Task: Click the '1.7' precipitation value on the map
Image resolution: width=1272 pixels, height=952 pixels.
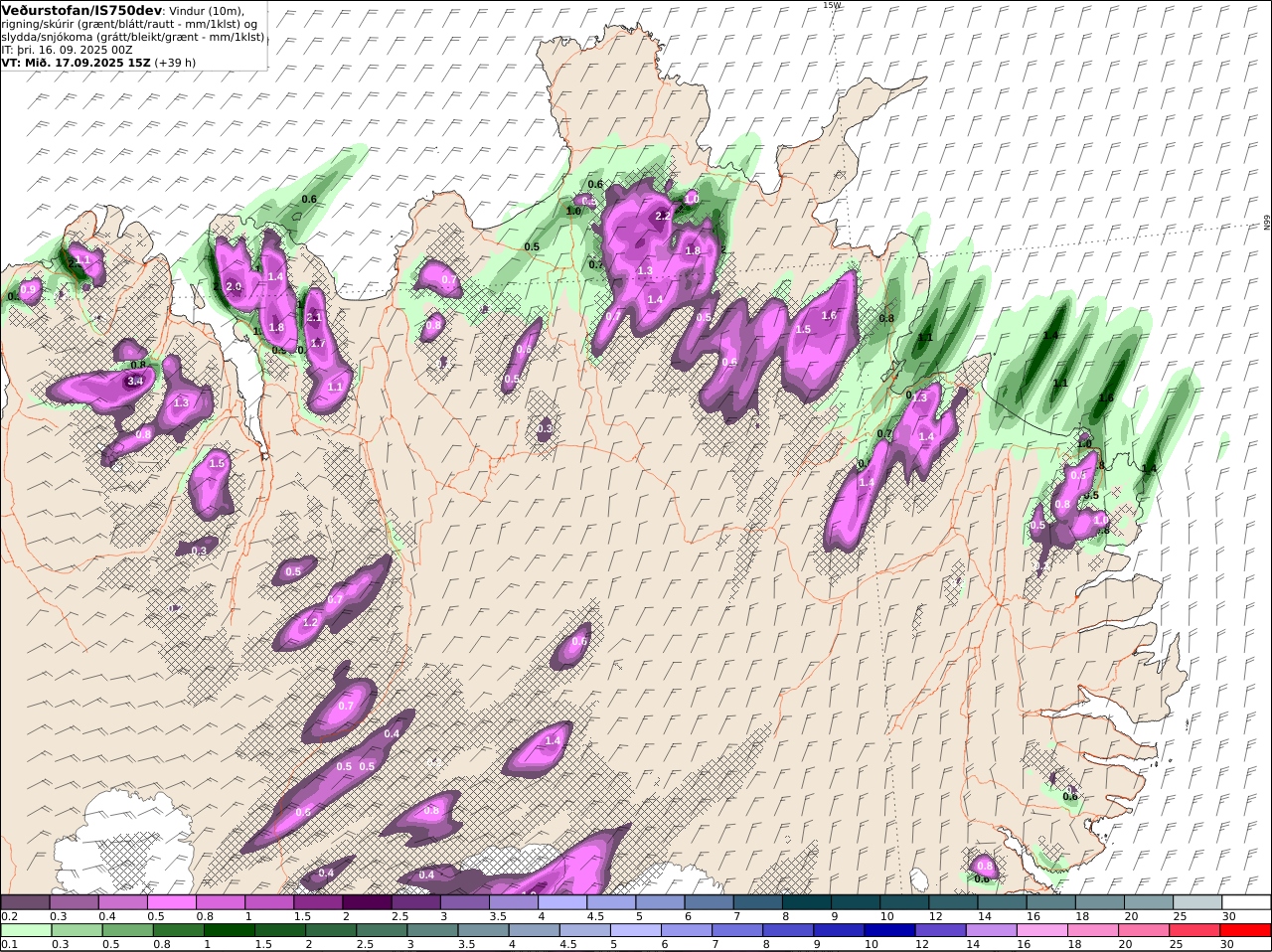Action: [318, 344]
